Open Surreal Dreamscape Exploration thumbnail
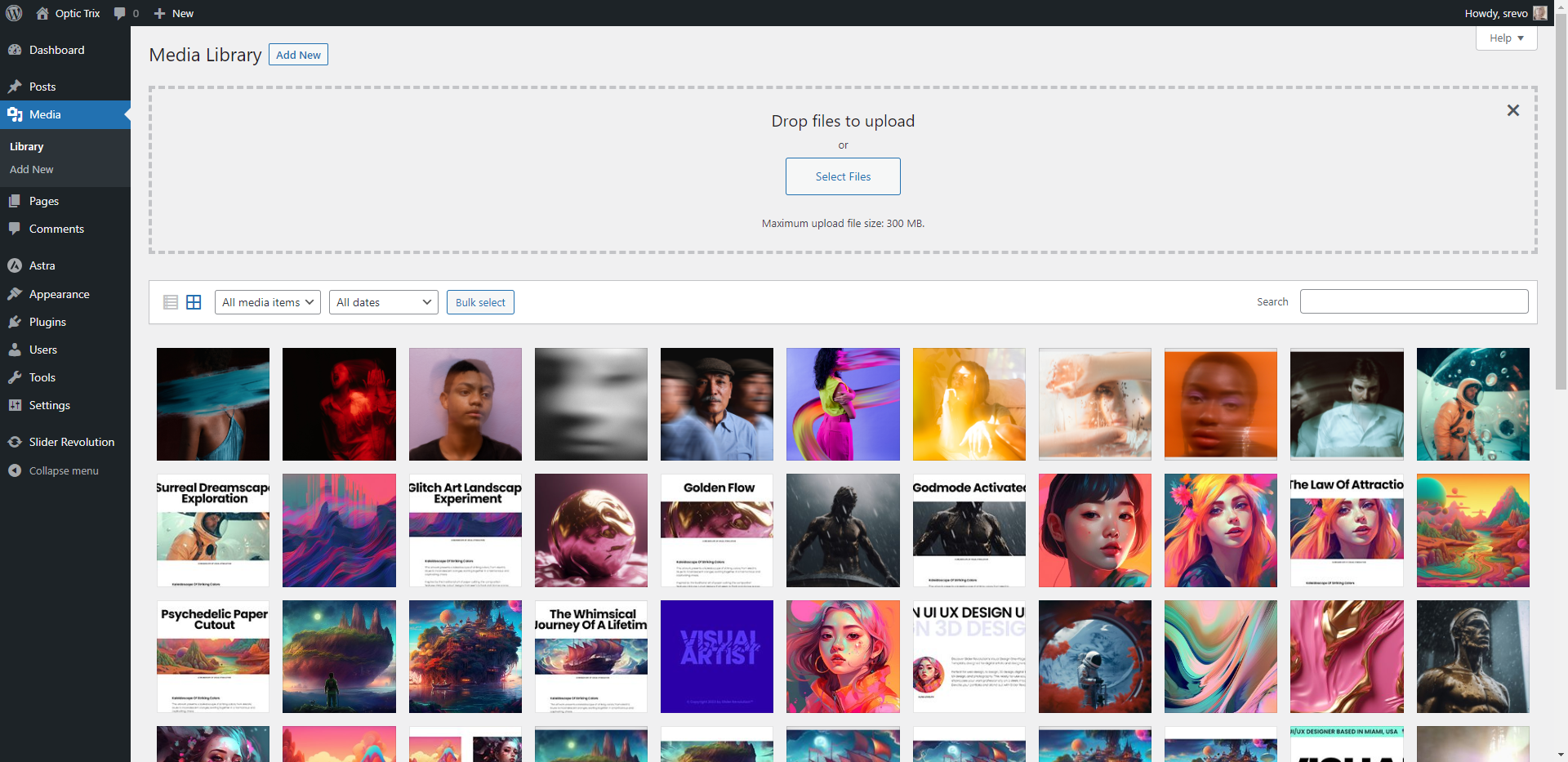The height and width of the screenshot is (762, 1568). click(x=213, y=530)
